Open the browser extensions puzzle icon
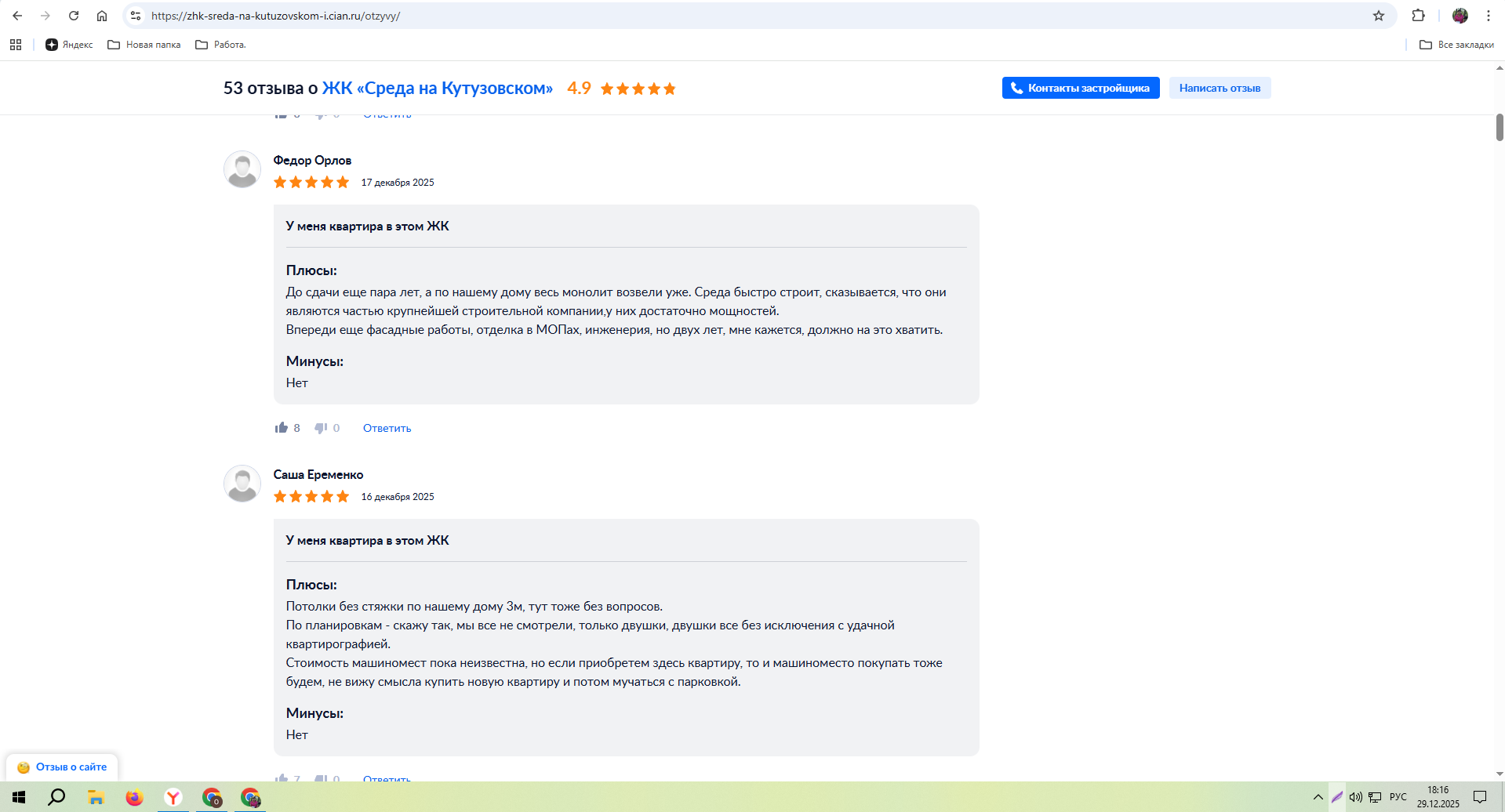This screenshot has height=812, width=1505. [1418, 16]
